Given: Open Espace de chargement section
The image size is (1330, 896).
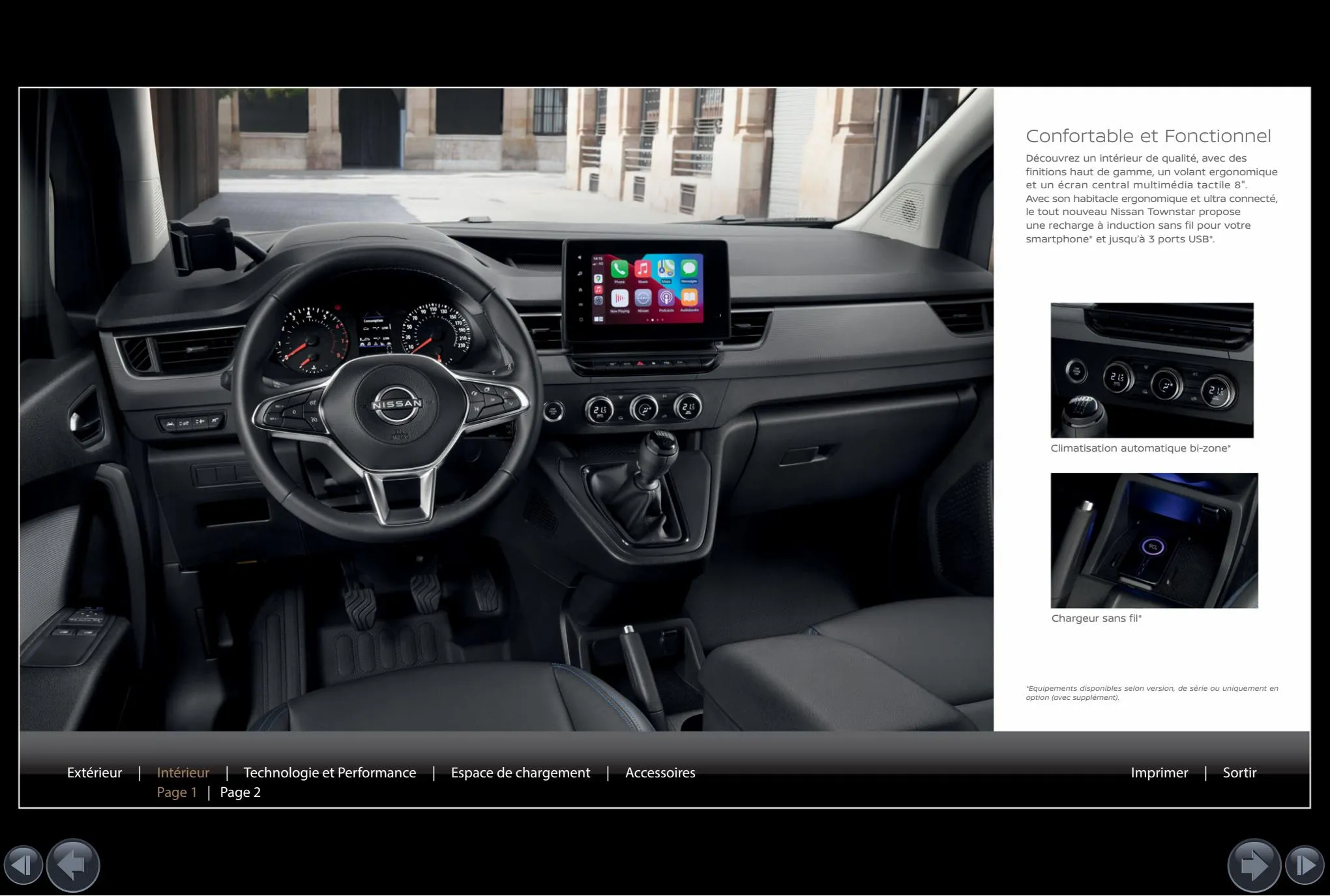Looking at the screenshot, I should 521,773.
